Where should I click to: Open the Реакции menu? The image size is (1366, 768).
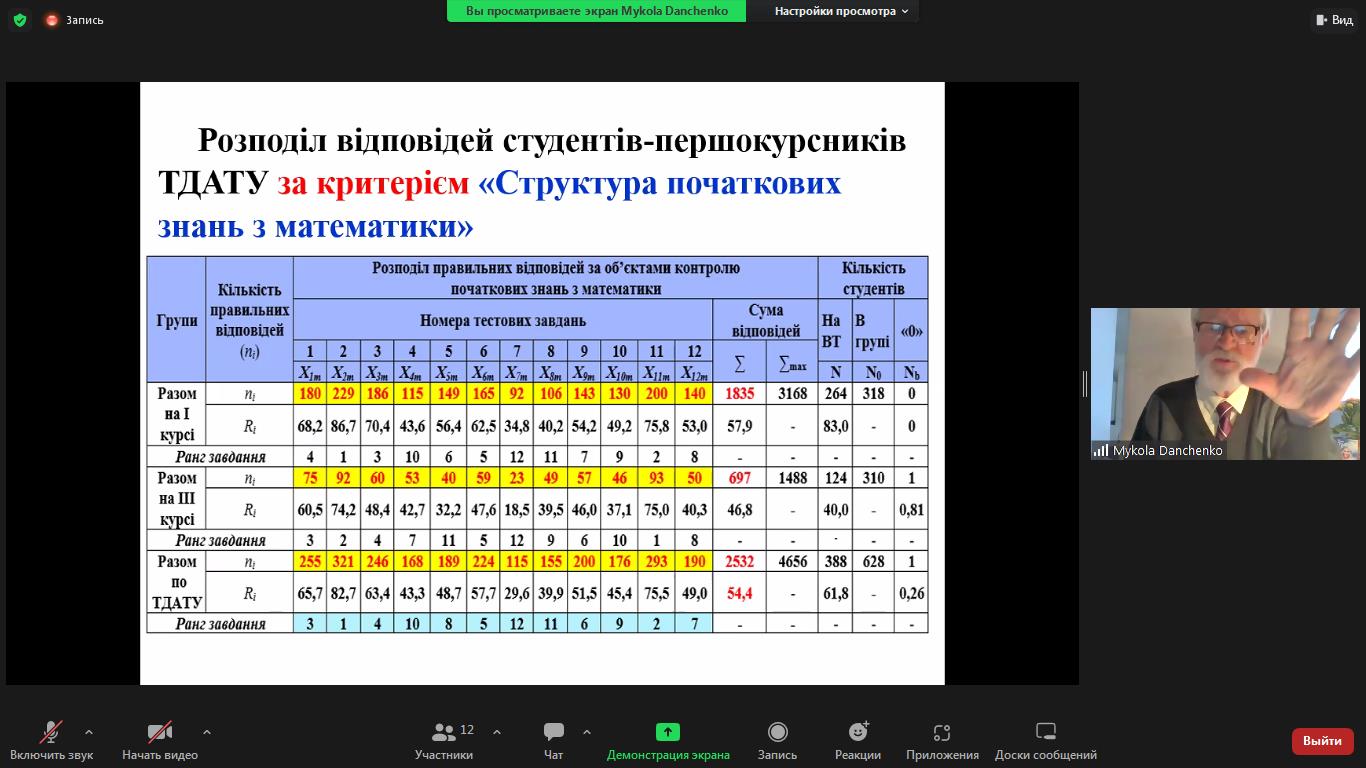click(858, 740)
